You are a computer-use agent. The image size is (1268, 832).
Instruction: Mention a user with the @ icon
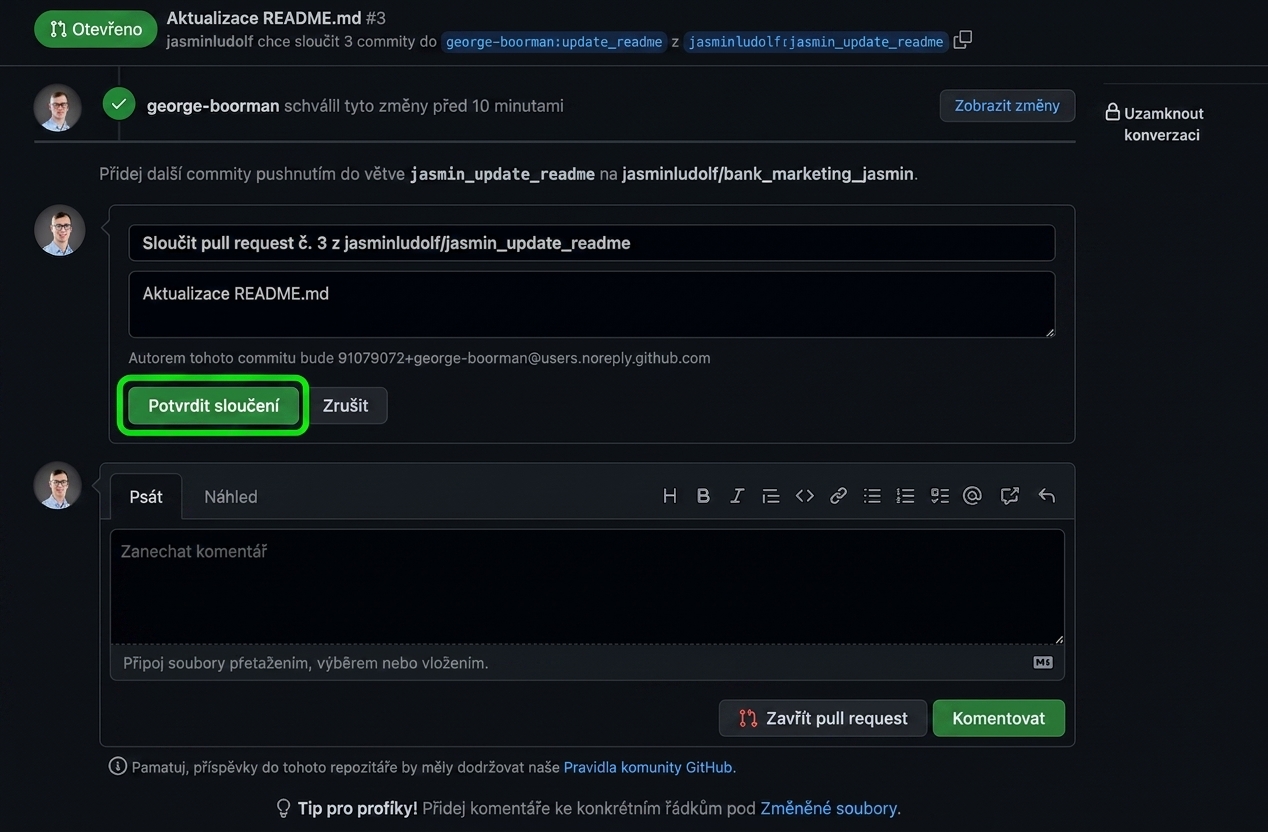click(x=972, y=496)
